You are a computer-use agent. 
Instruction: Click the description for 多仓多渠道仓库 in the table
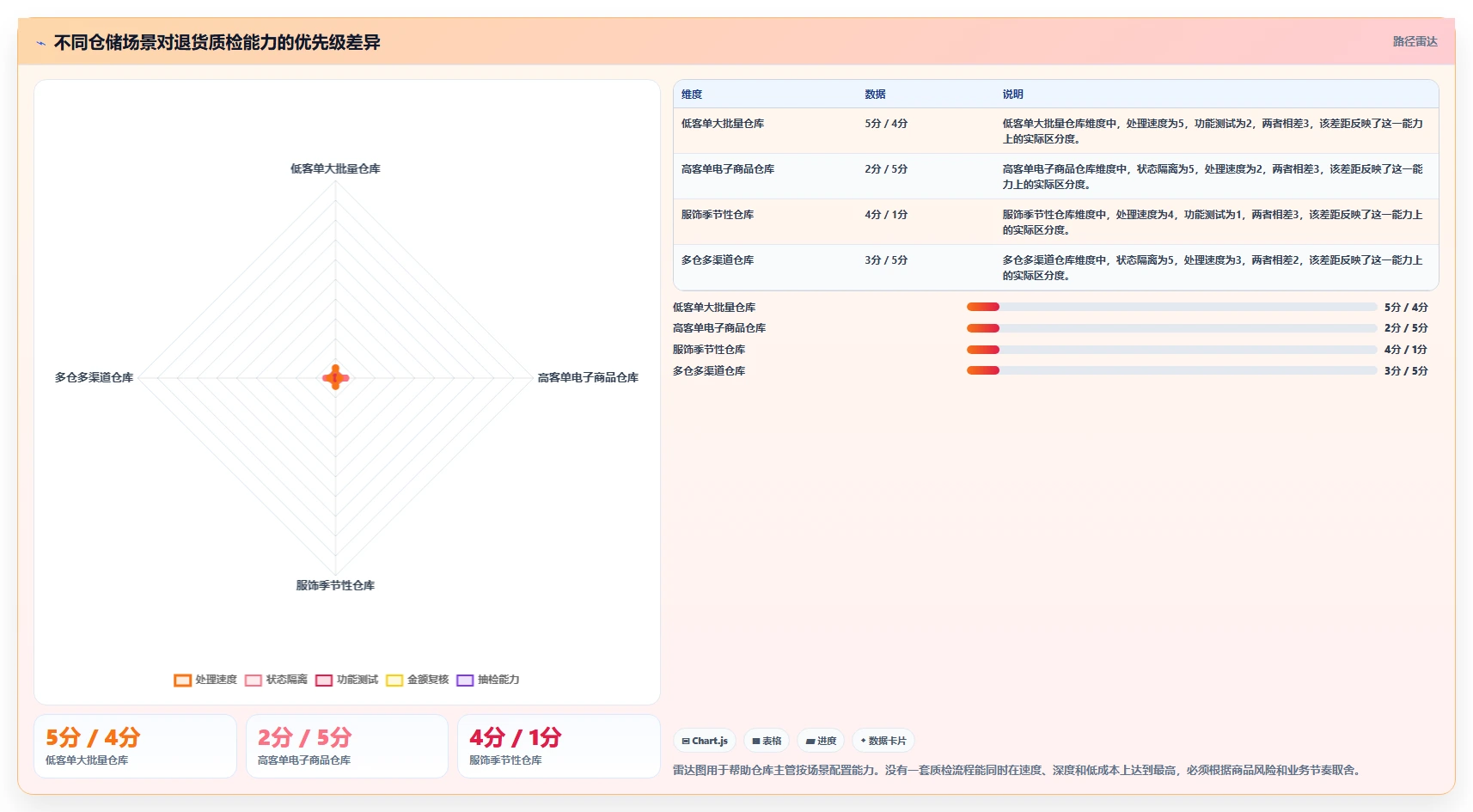click(x=1213, y=268)
